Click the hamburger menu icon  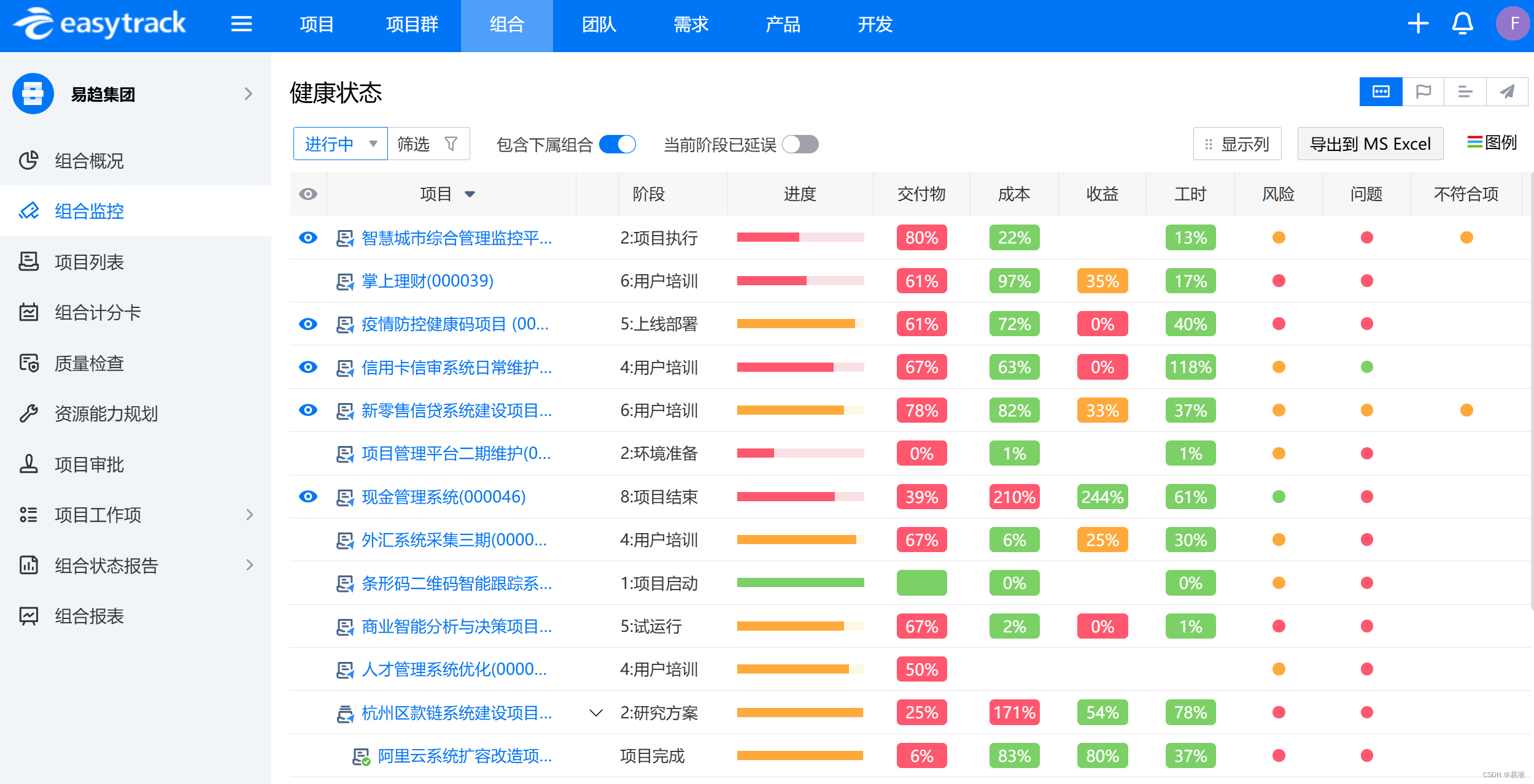point(241,25)
